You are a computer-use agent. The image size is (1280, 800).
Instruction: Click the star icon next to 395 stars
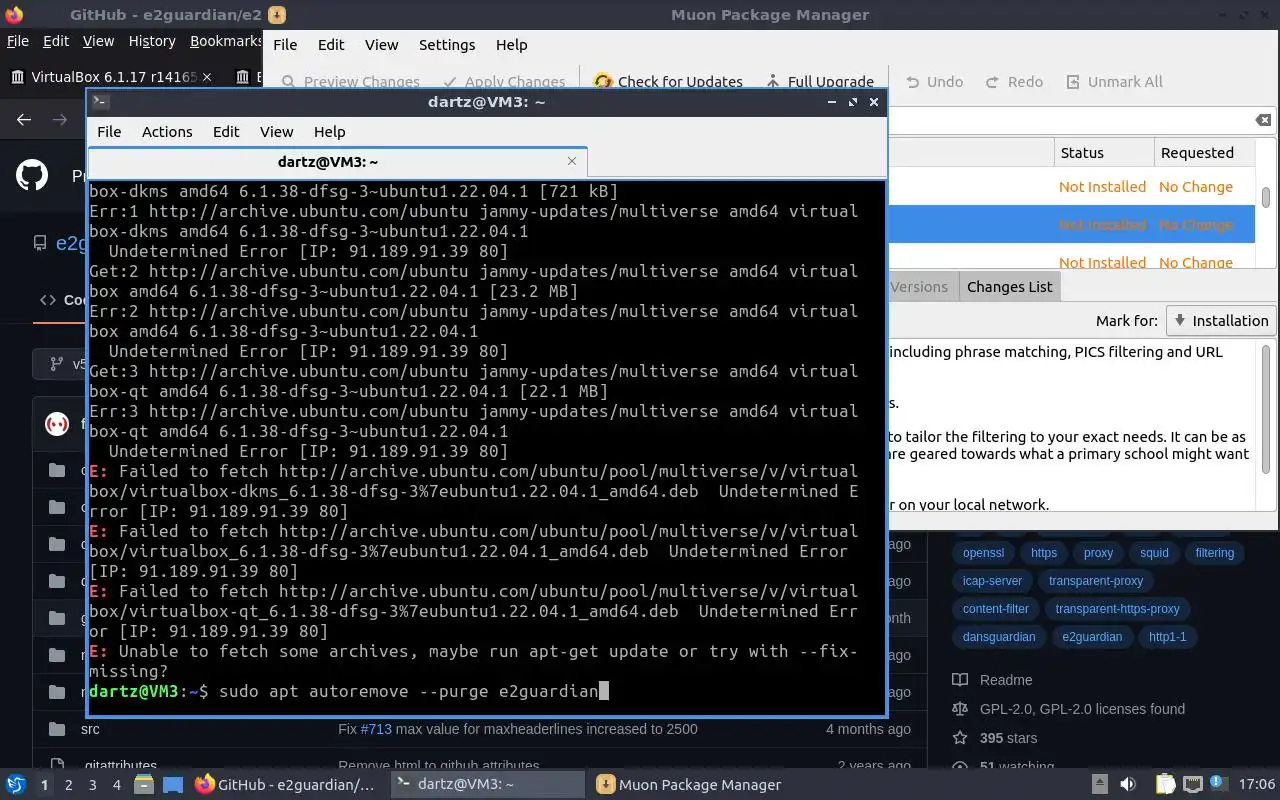(960, 738)
